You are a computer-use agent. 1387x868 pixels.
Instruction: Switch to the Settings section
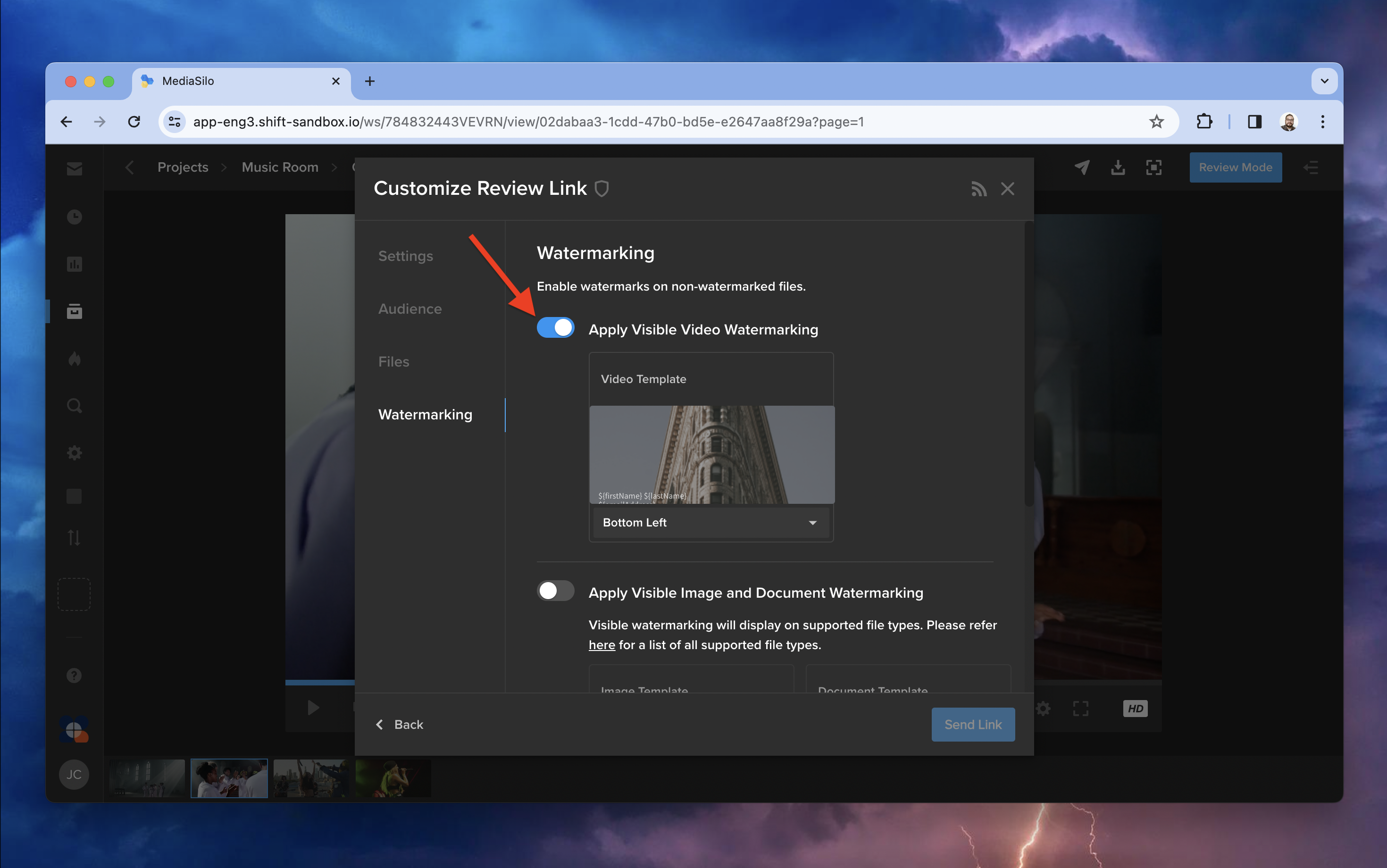pyautogui.click(x=405, y=256)
